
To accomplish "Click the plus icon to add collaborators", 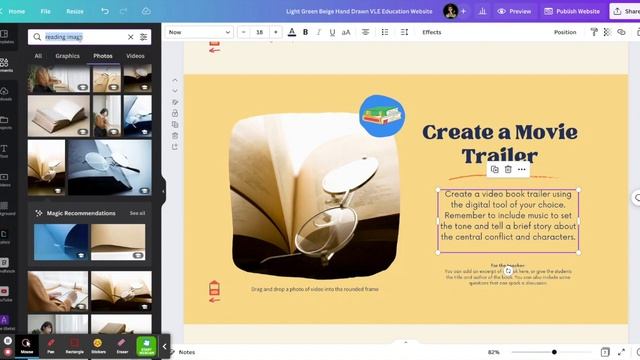I will [x=463, y=11].
